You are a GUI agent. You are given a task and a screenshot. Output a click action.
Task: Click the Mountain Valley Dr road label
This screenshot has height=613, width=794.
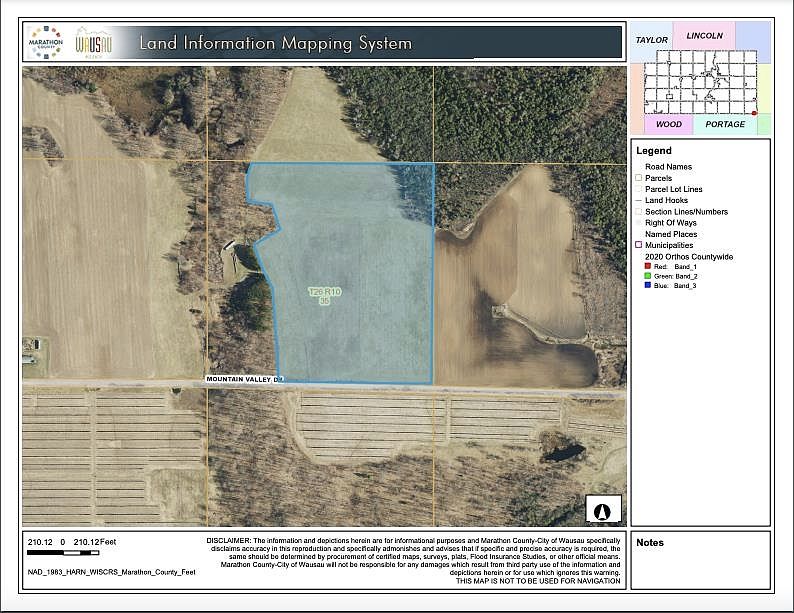244,379
